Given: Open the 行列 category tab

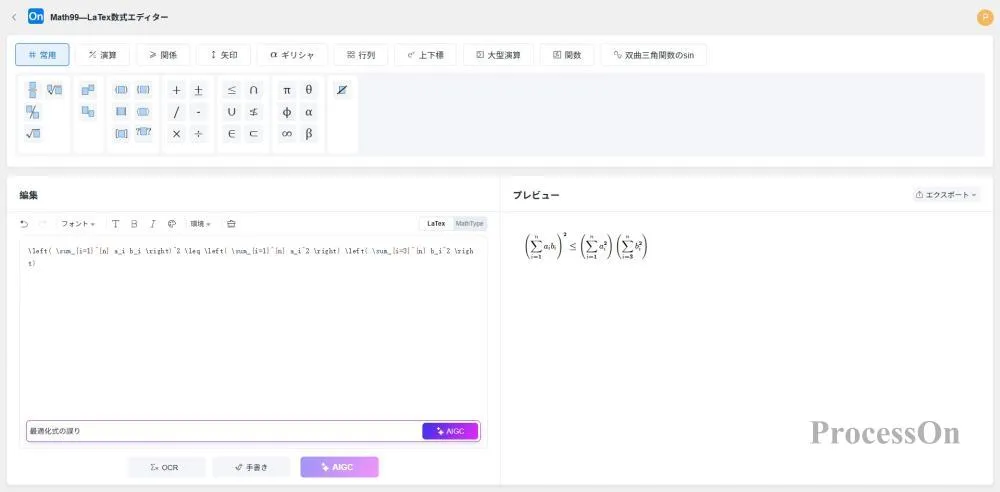Looking at the screenshot, I should point(360,55).
